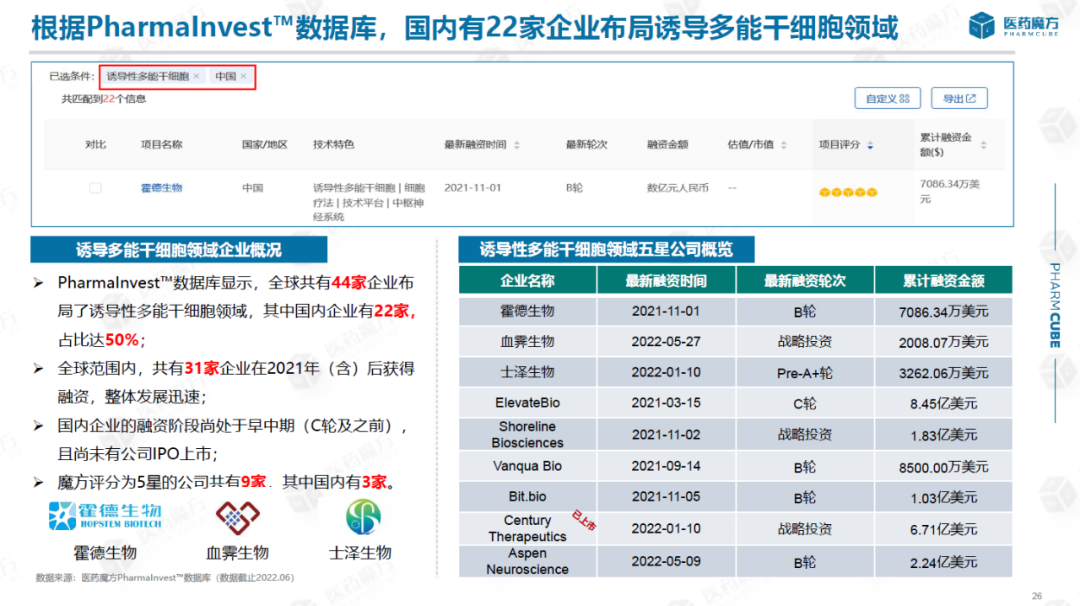Sort by 估值/市值 column arrows
1080x606 pixels.
point(783,145)
